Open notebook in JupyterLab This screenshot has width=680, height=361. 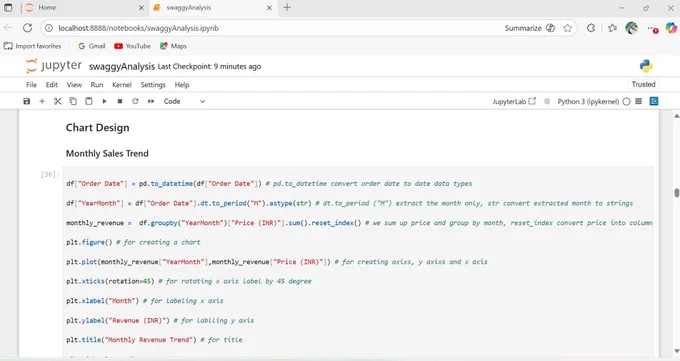pos(514,102)
